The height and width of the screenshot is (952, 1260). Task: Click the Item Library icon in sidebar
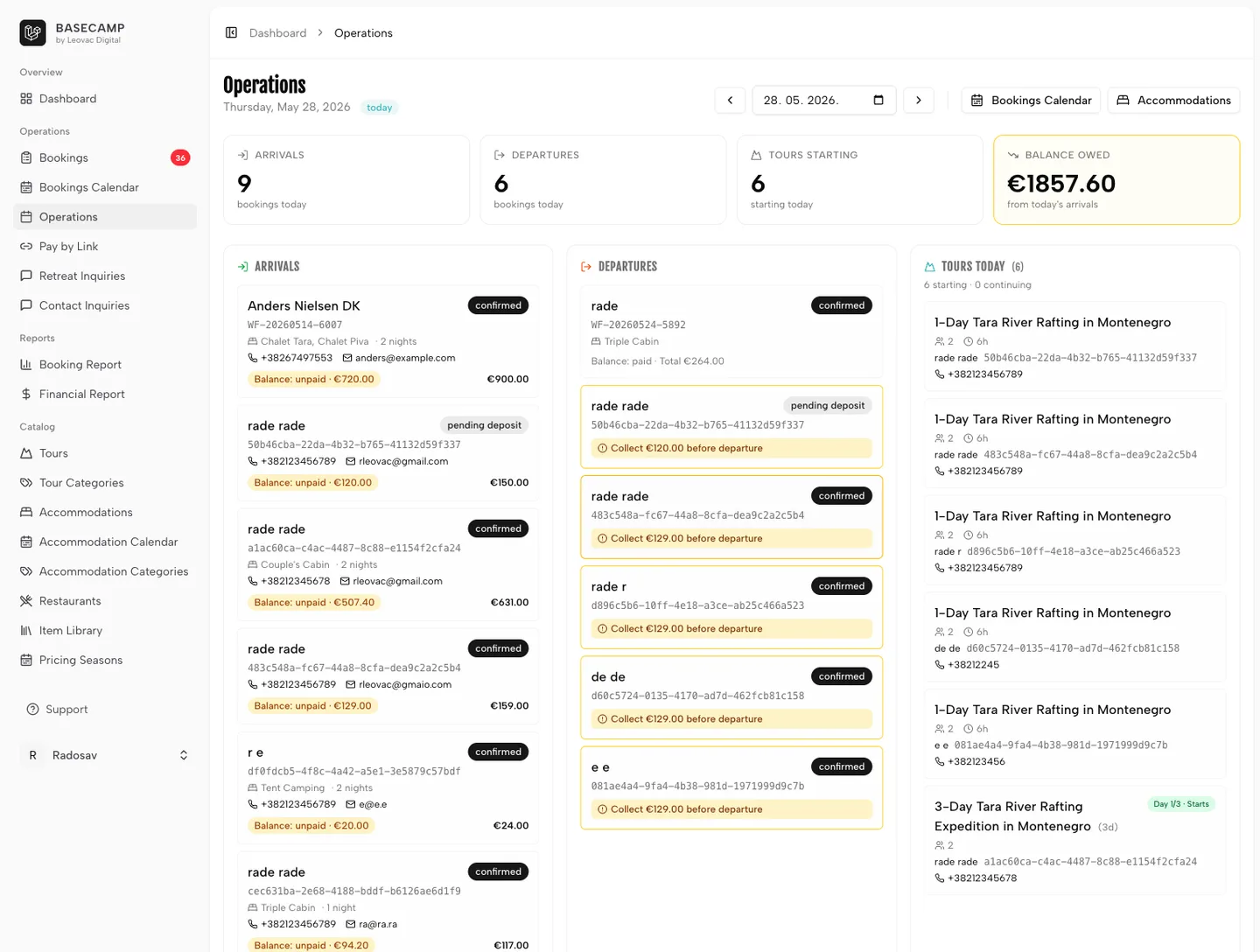click(x=26, y=631)
